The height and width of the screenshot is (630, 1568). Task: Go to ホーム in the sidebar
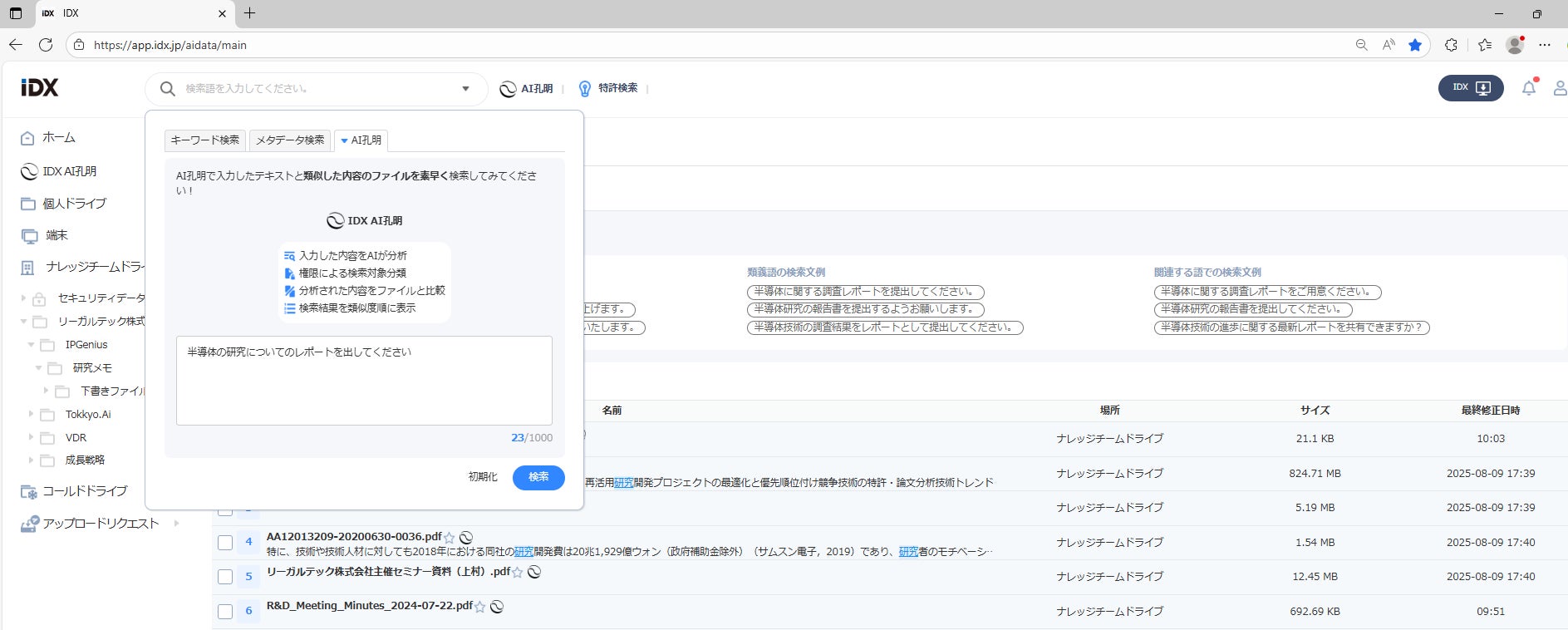click(48, 138)
